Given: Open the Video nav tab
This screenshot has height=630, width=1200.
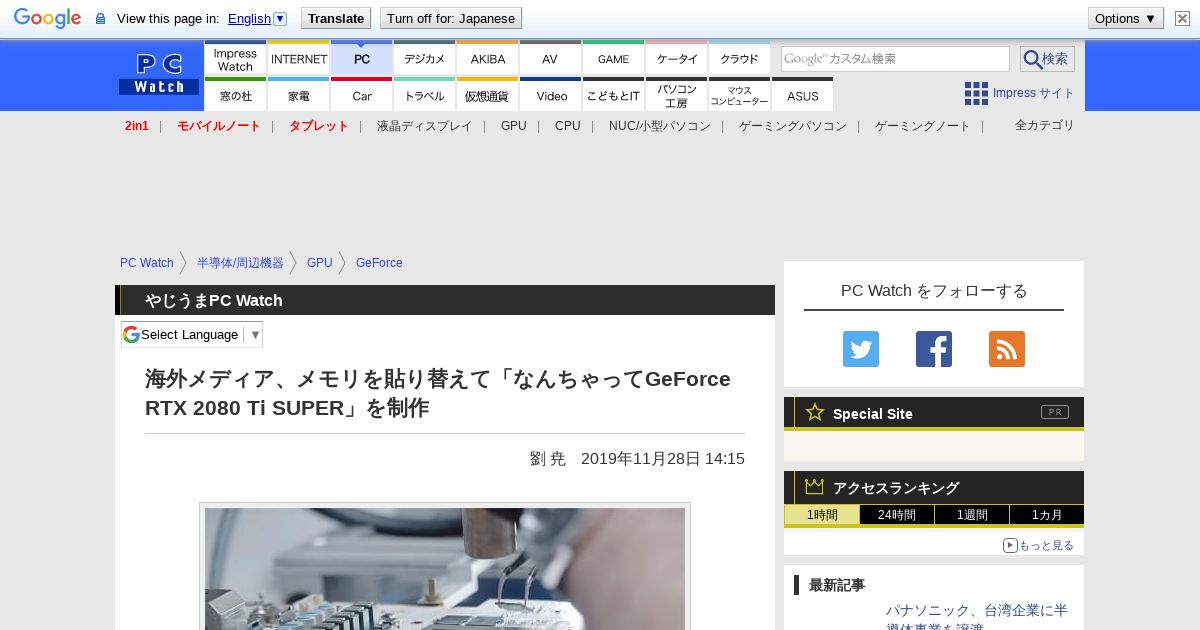Looking at the screenshot, I should [550, 95].
